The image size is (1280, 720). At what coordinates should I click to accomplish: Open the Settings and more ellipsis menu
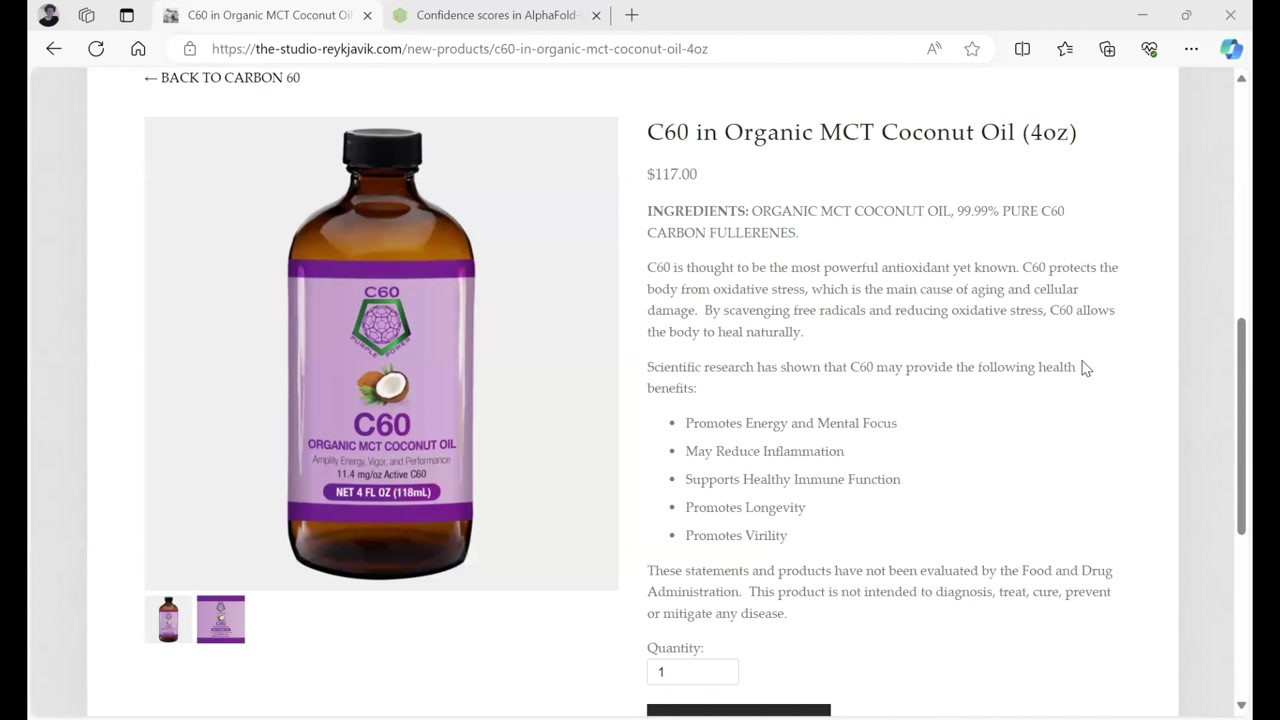coord(1191,48)
